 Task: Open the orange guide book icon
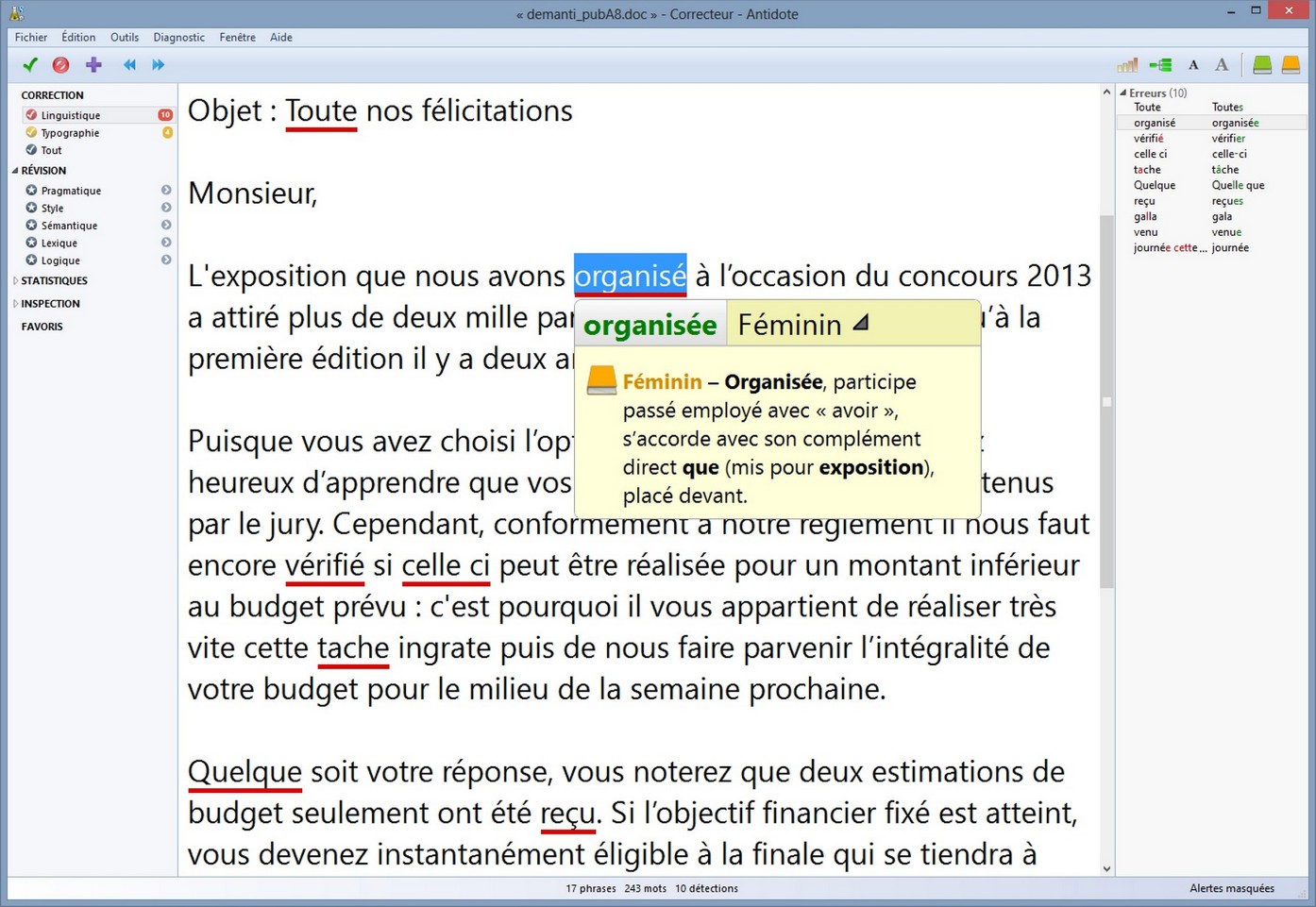(x=1291, y=65)
